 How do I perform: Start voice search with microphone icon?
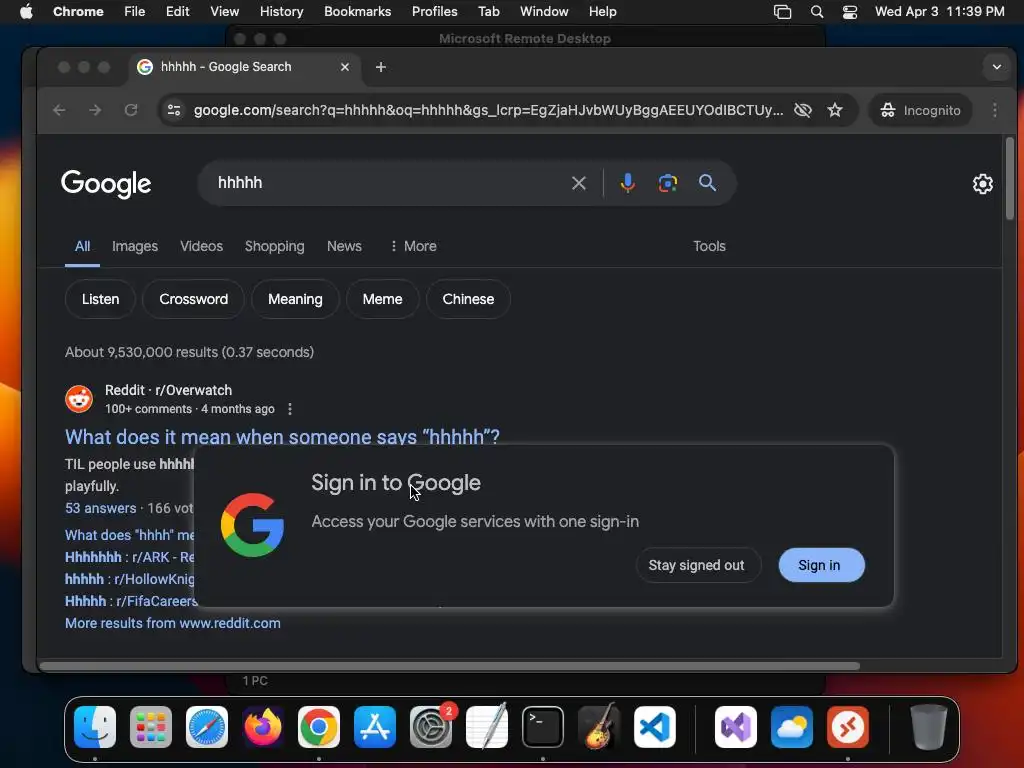click(x=628, y=183)
